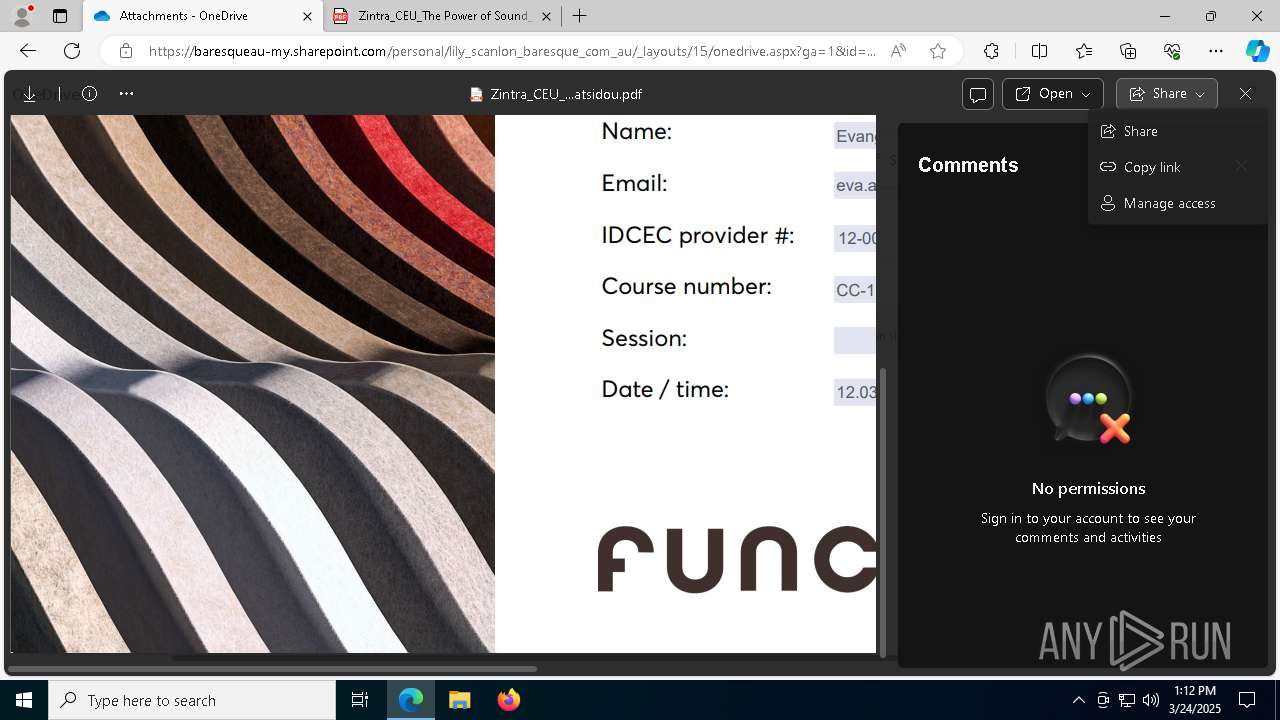Click the Date / time field
1280x720 pixels.
(x=855, y=392)
